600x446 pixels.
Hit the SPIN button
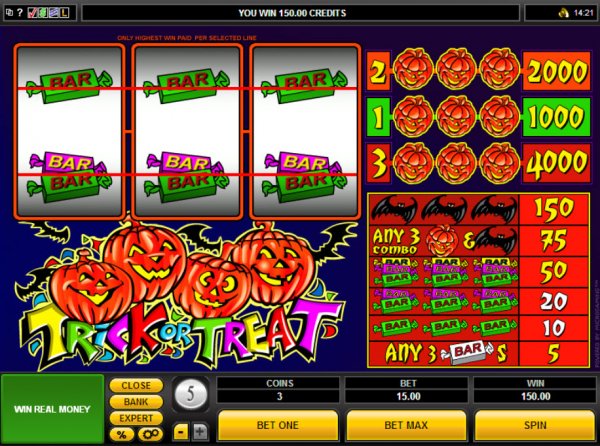[535, 425]
